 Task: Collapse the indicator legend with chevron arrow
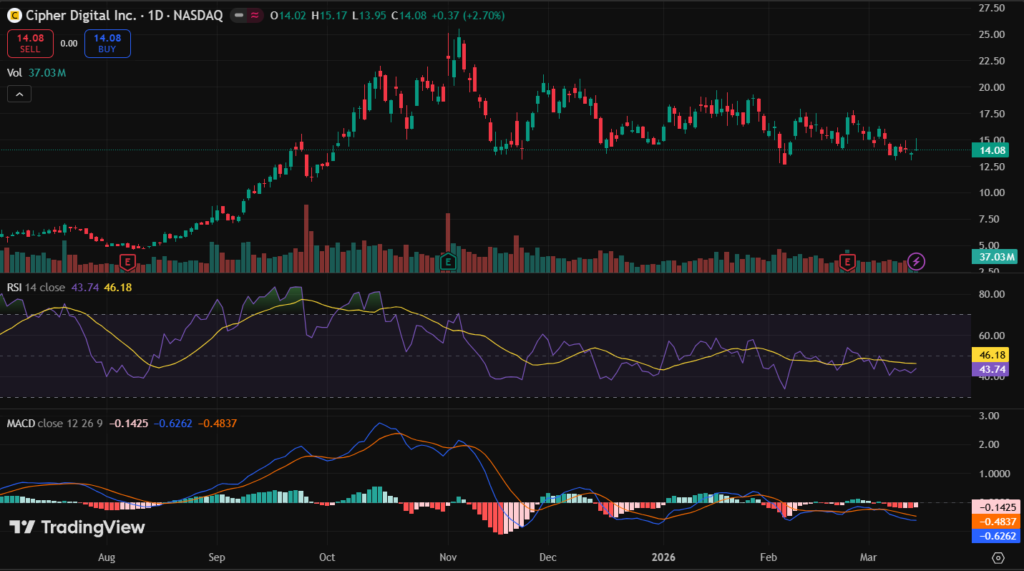click(20, 94)
